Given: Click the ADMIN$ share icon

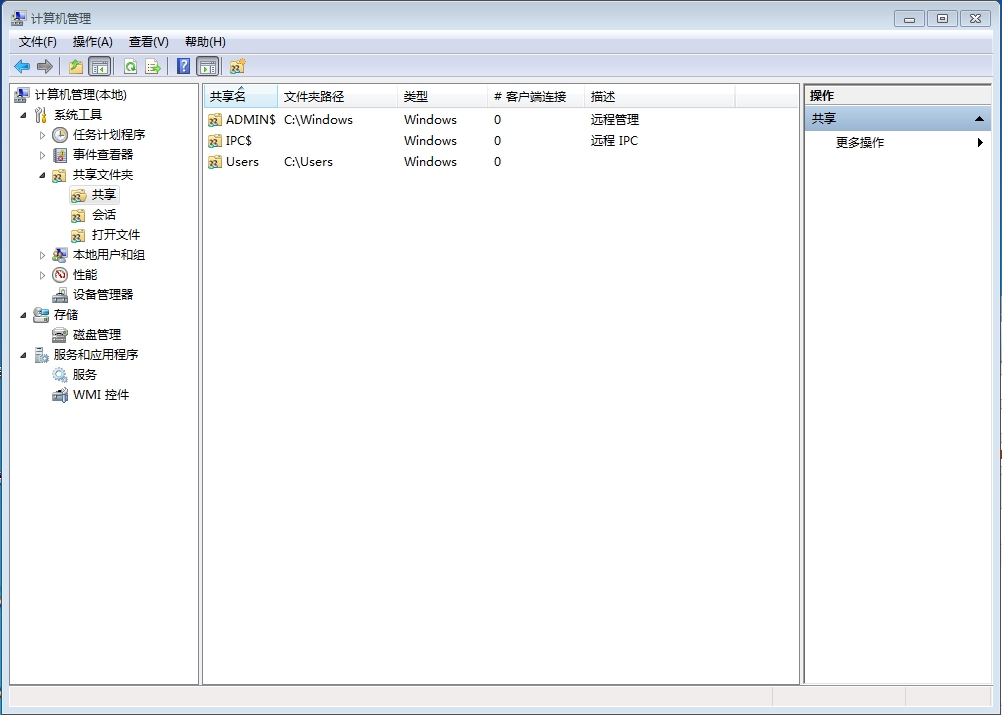Looking at the screenshot, I should pos(215,120).
